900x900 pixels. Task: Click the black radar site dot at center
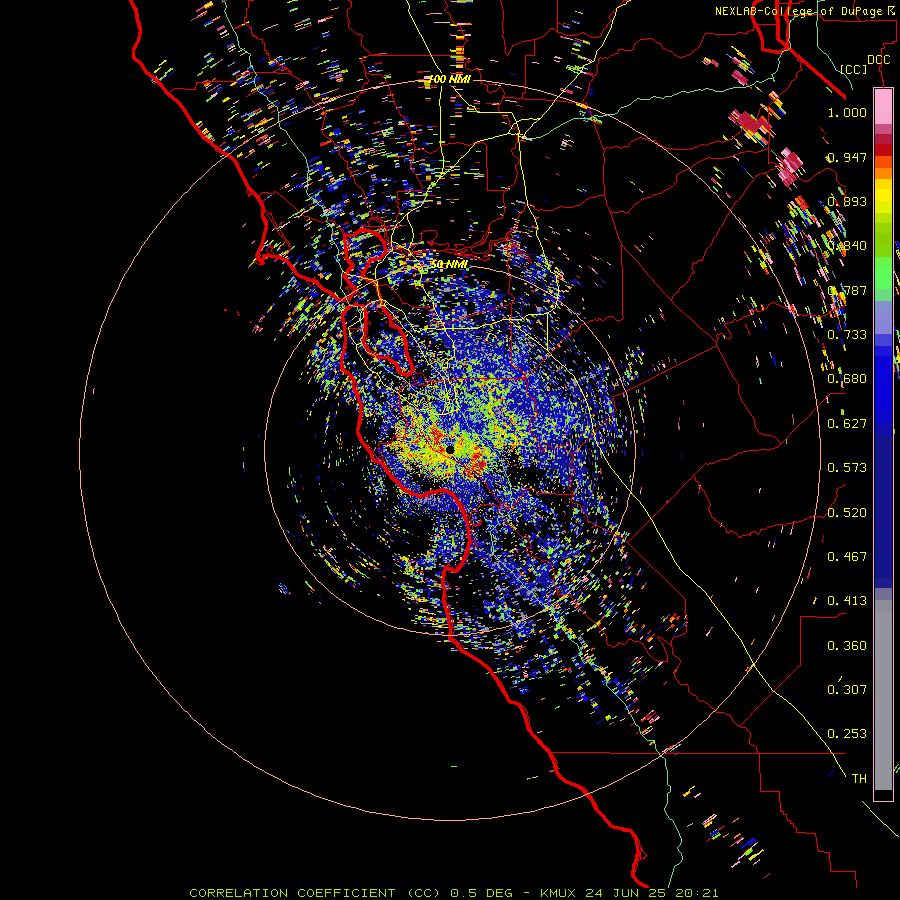coord(450,449)
